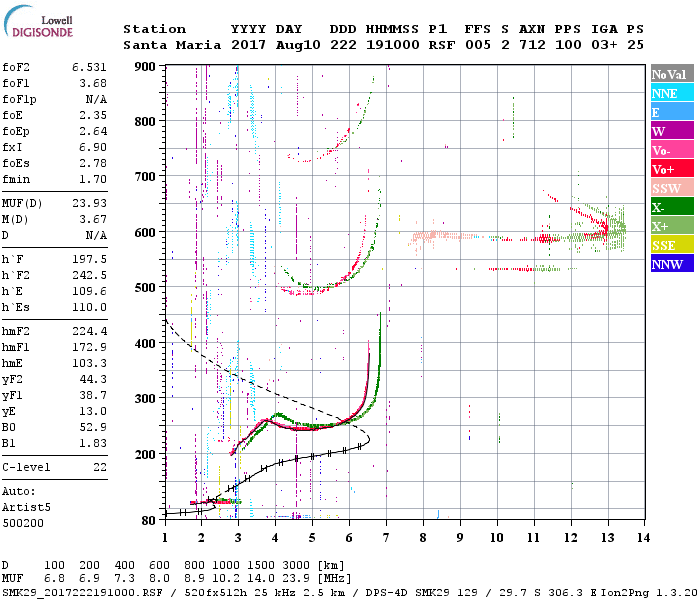The width and height of the screenshot is (700, 600).
Task: Click the 200 km height axis label
Action: (x=145, y=454)
